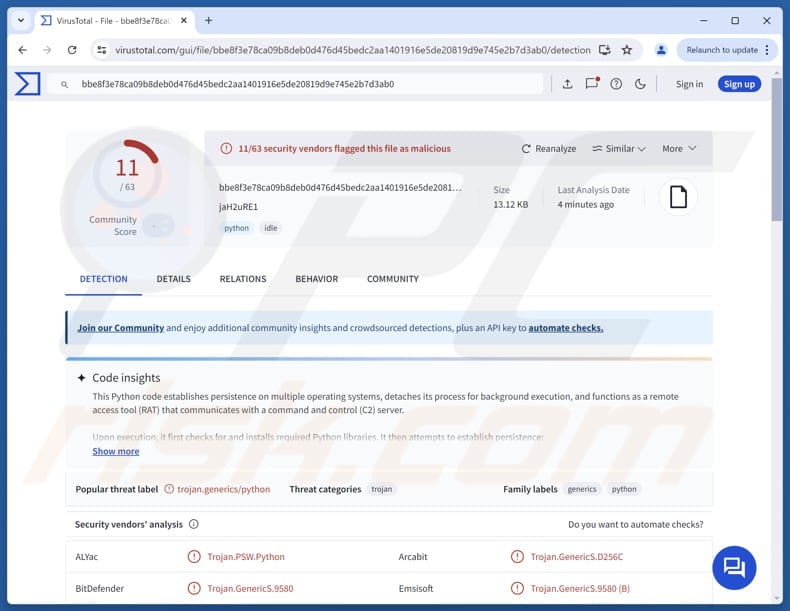Click Arcabit Trojan.GenericS.D256C detection

(576, 557)
